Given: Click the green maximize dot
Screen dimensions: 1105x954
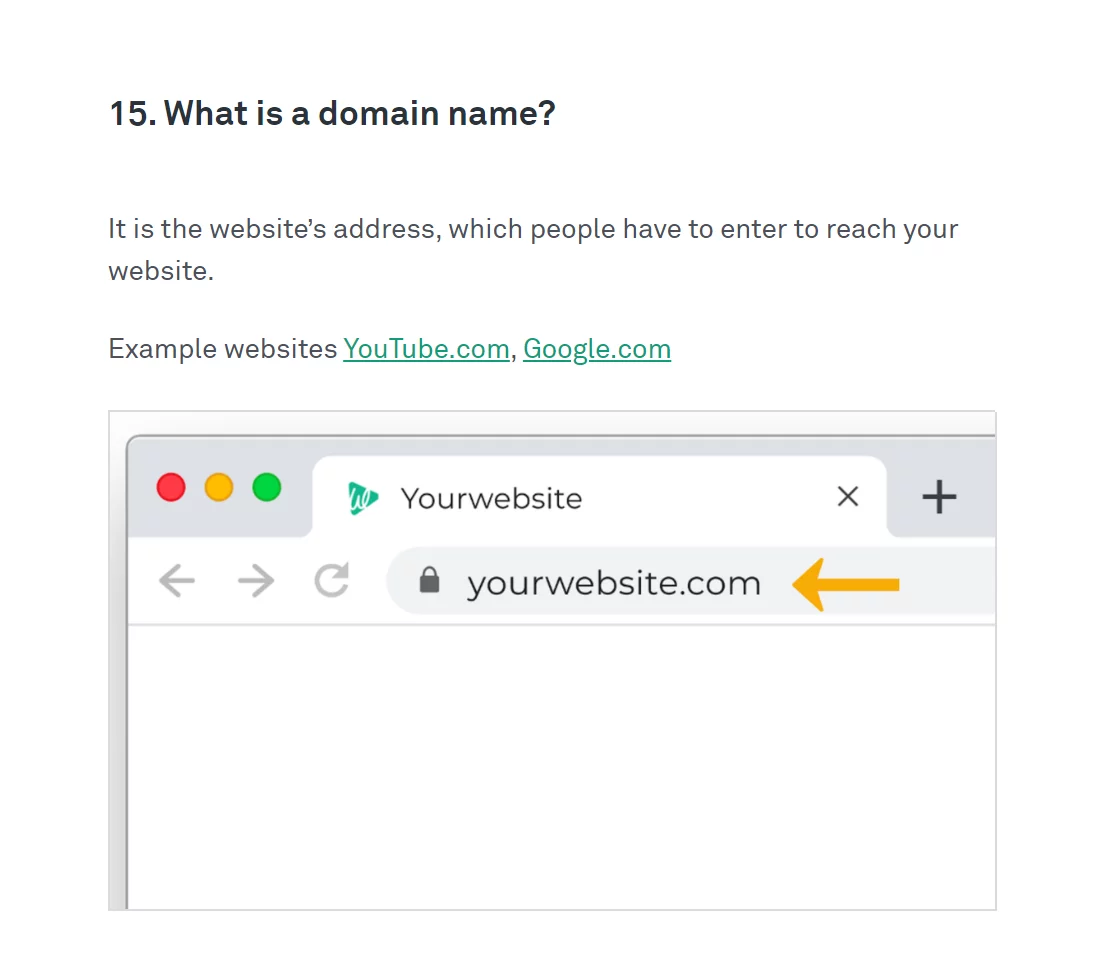Looking at the screenshot, I should click(267, 488).
